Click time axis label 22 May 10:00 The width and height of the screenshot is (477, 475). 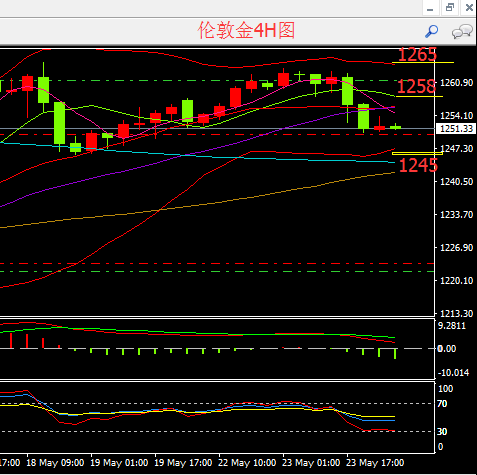click(247, 463)
